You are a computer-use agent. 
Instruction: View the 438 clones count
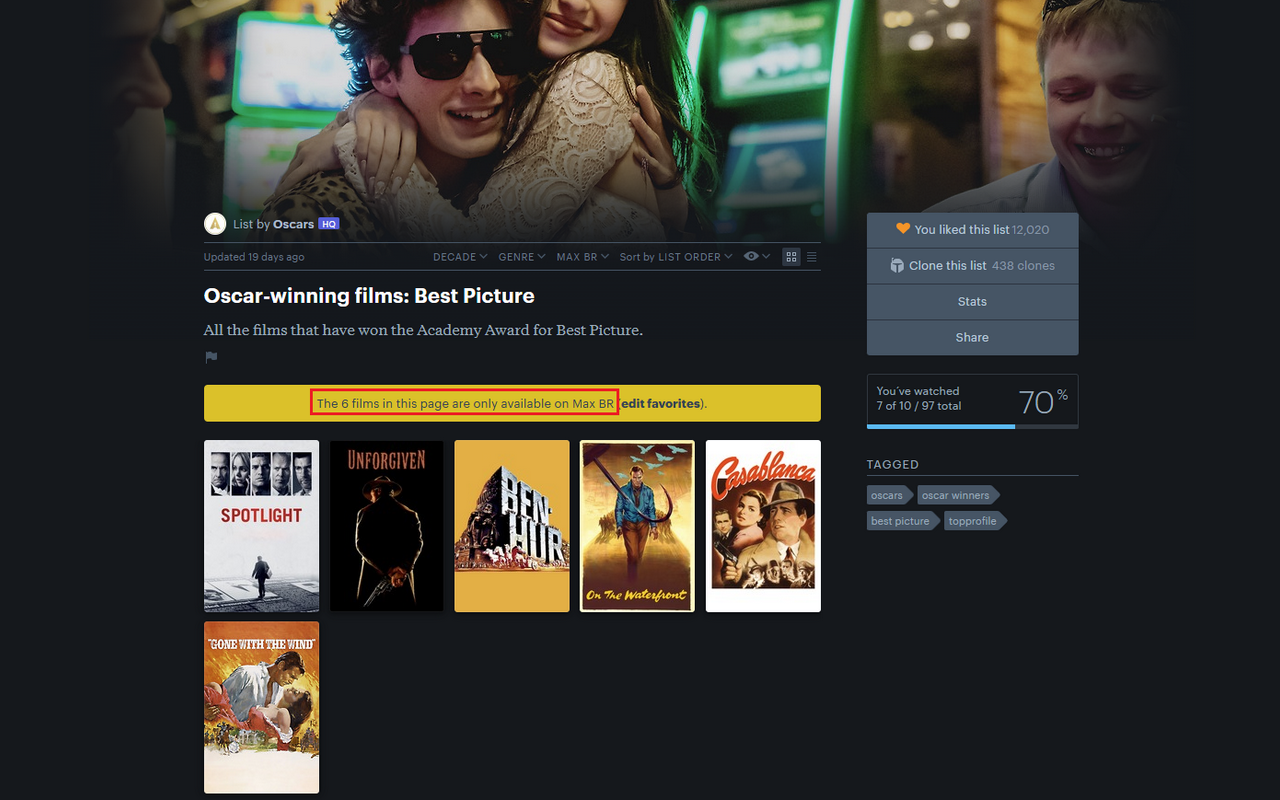click(x=1023, y=266)
